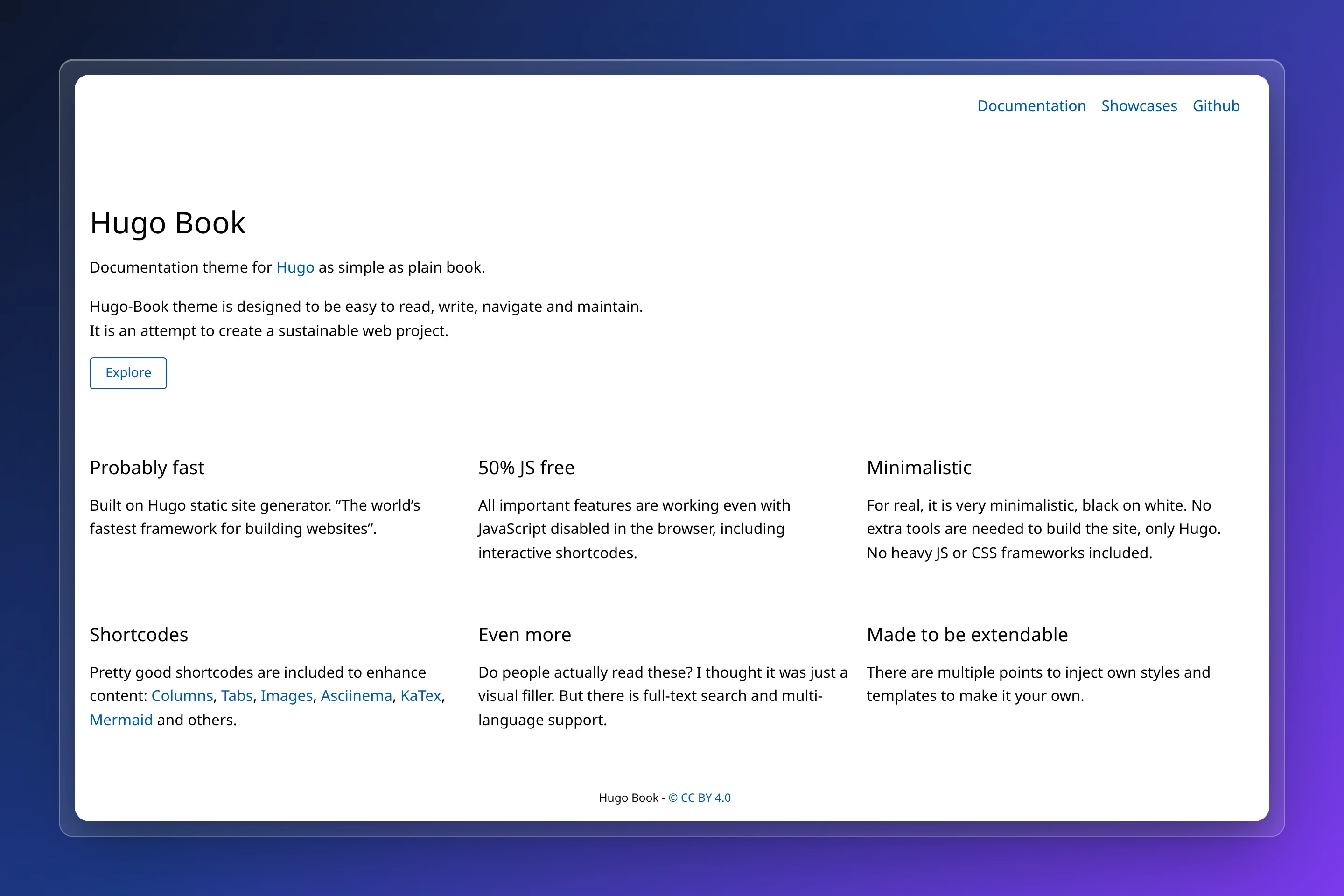Open the Tabs shortcode link
This screenshot has height=896, width=1344.
pos(237,695)
